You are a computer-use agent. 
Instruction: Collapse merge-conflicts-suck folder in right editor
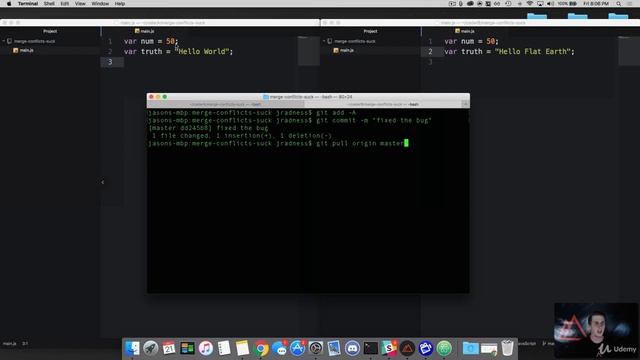324,41
